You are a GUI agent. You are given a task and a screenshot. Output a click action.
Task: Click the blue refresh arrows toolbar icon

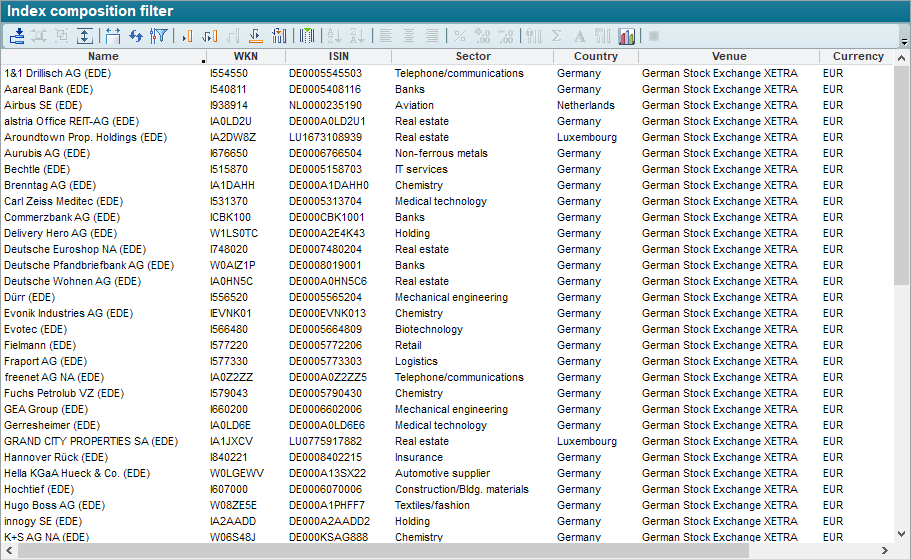click(136, 36)
